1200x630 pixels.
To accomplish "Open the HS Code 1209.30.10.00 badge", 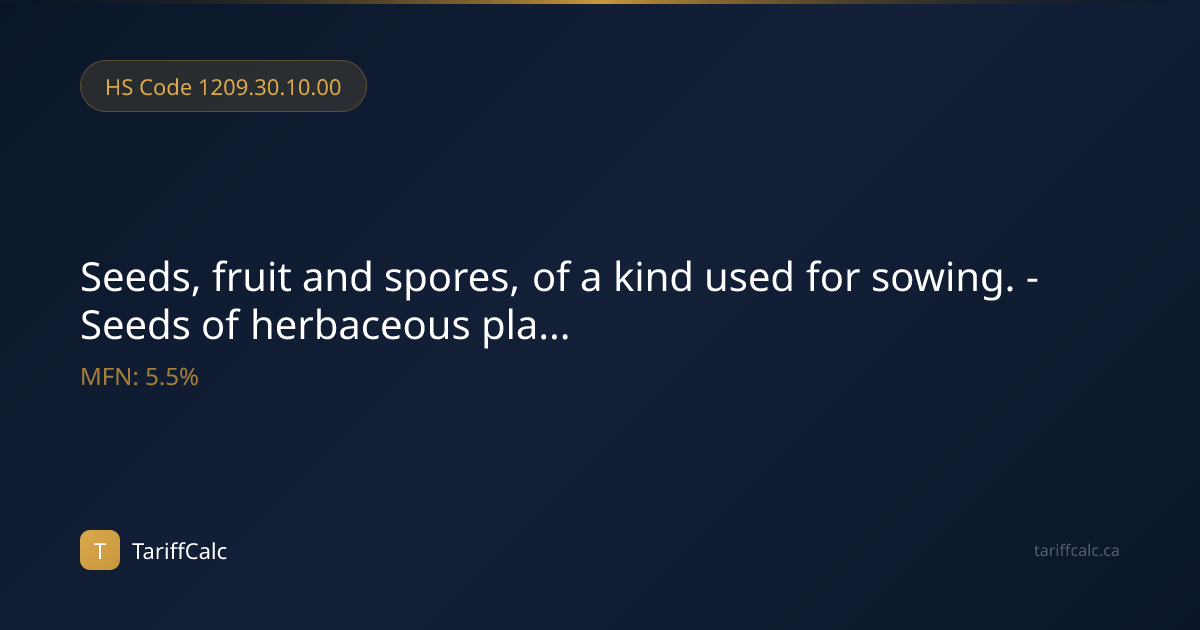I will pos(223,86).
